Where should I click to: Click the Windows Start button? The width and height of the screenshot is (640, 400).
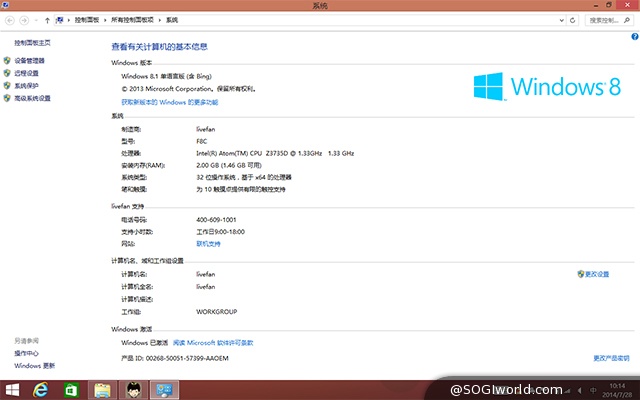[12, 390]
